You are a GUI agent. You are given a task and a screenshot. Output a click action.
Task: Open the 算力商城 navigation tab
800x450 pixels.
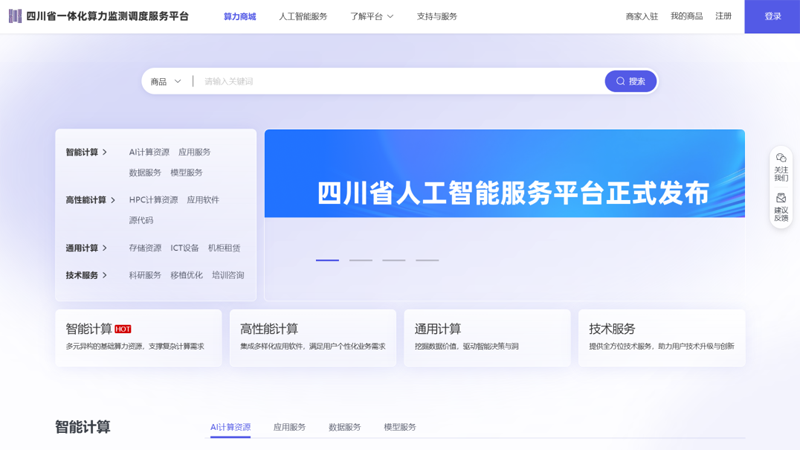tap(239, 17)
